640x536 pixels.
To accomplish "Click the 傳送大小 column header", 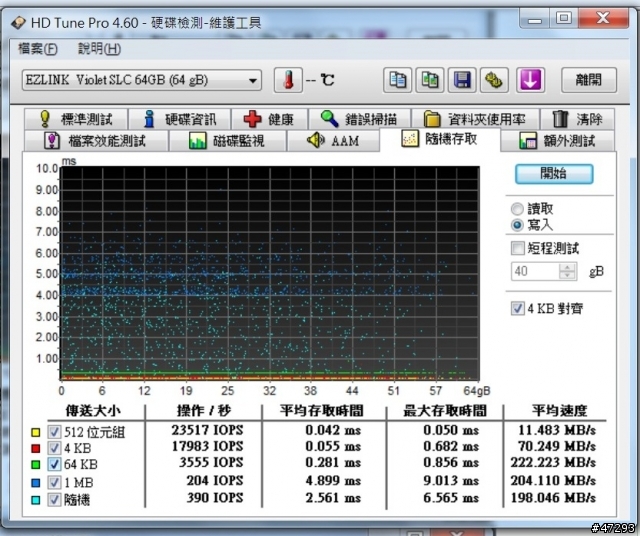I will pos(93,411).
